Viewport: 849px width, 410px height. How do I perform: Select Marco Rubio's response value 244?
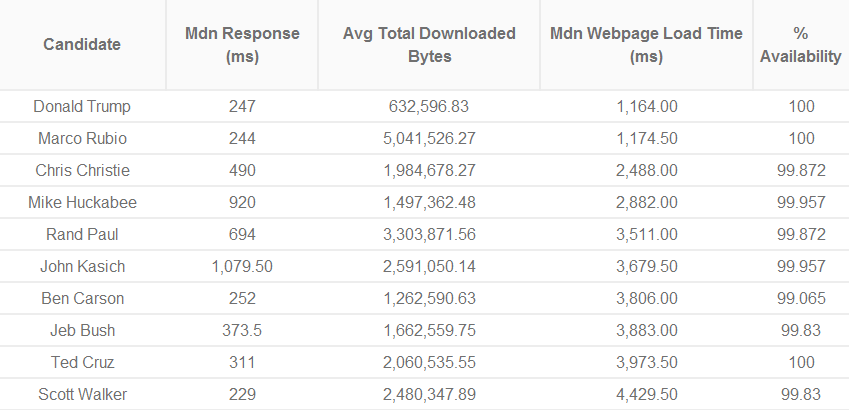(x=242, y=138)
